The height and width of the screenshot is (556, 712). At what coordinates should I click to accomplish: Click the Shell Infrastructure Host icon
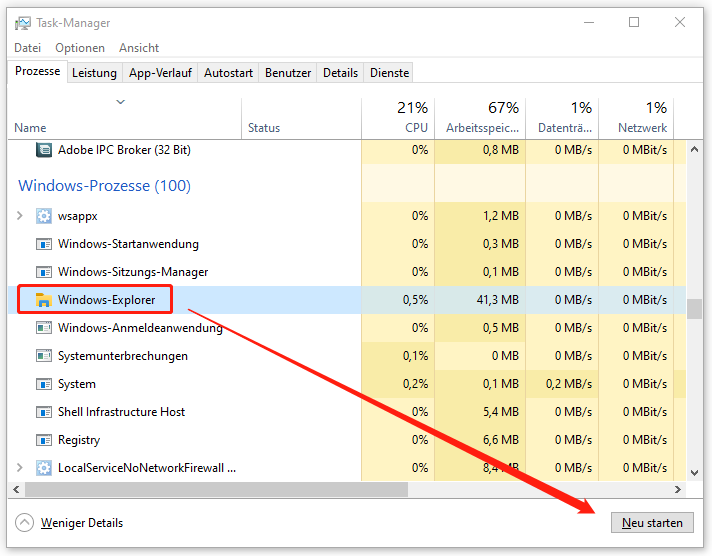click(x=44, y=412)
